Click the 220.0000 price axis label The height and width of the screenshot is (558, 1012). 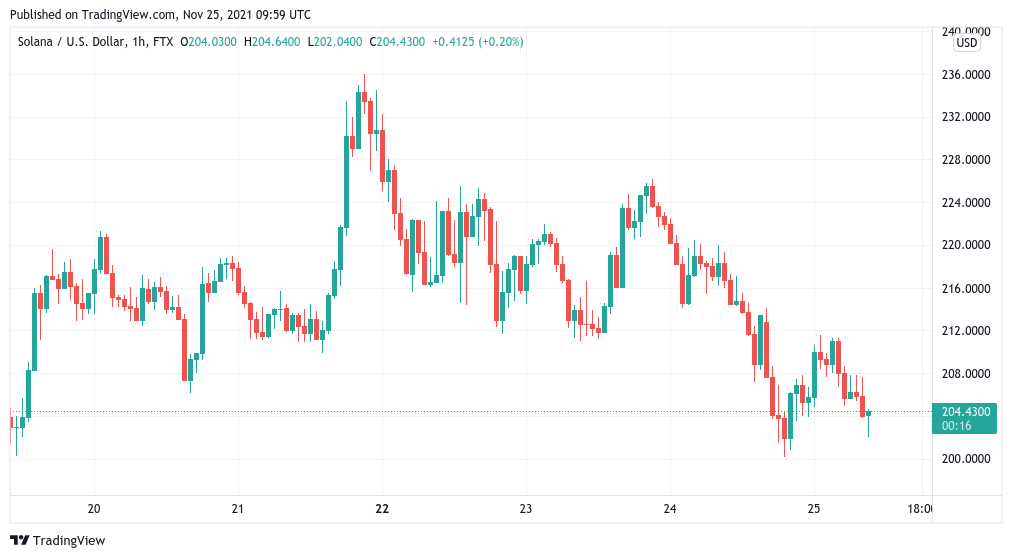(x=966, y=245)
